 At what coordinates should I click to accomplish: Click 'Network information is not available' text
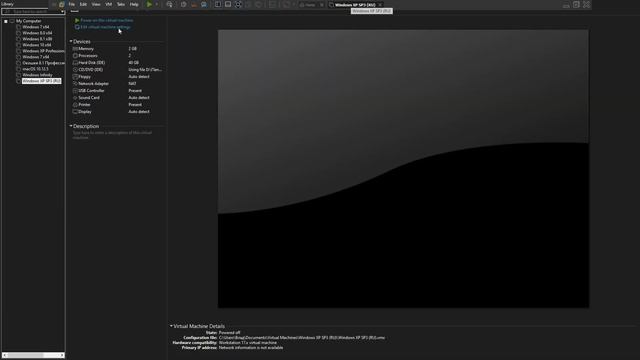coord(251,348)
